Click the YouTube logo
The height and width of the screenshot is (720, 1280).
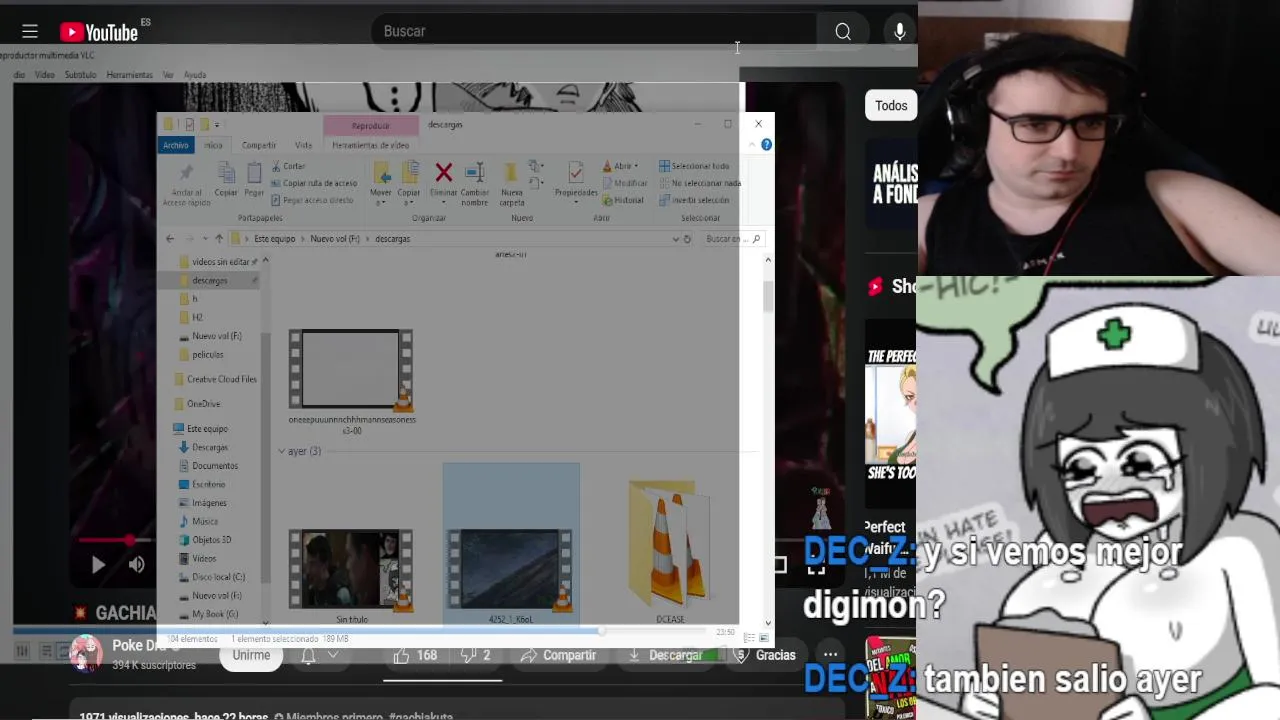tap(99, 32)
